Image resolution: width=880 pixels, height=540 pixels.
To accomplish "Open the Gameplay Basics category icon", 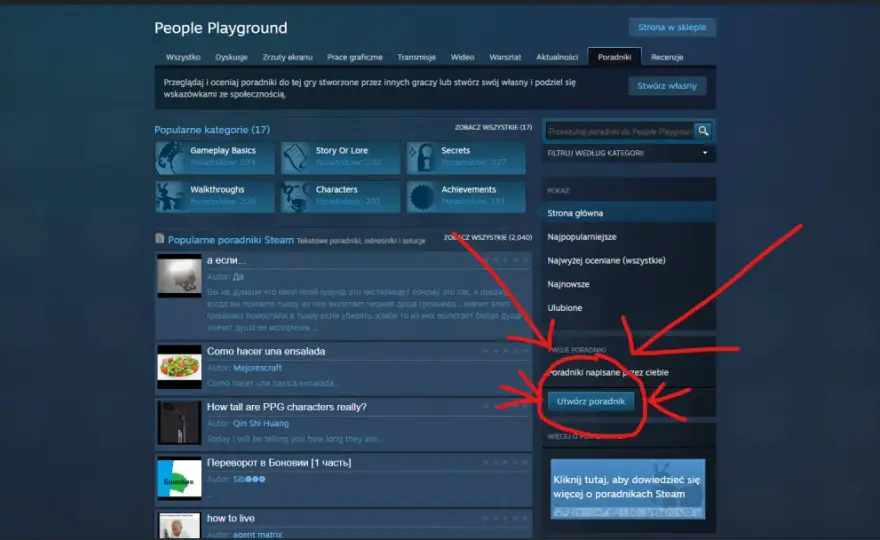I will (x=171, y=158).
